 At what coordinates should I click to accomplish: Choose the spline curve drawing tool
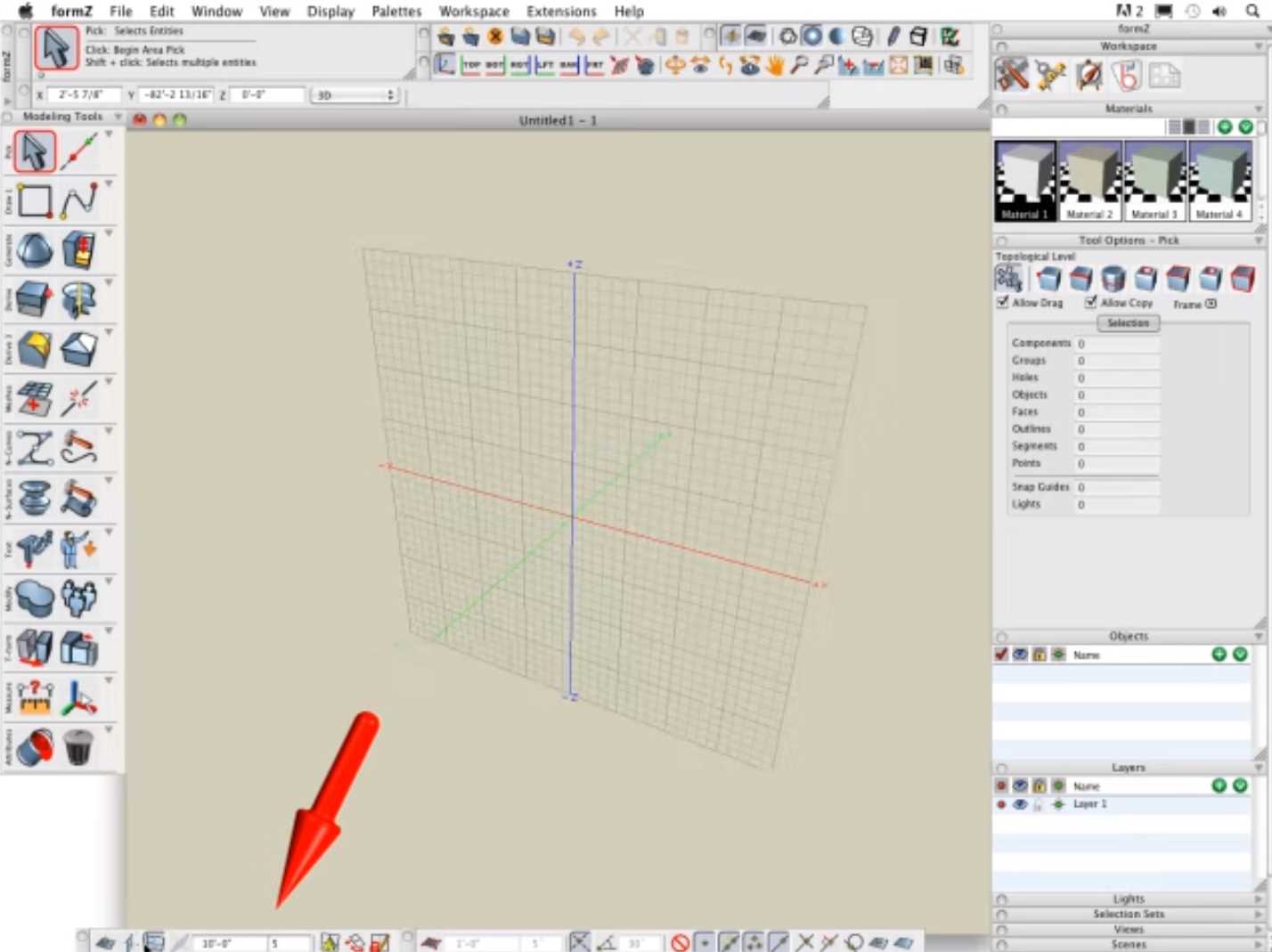(x=78, y=201)
